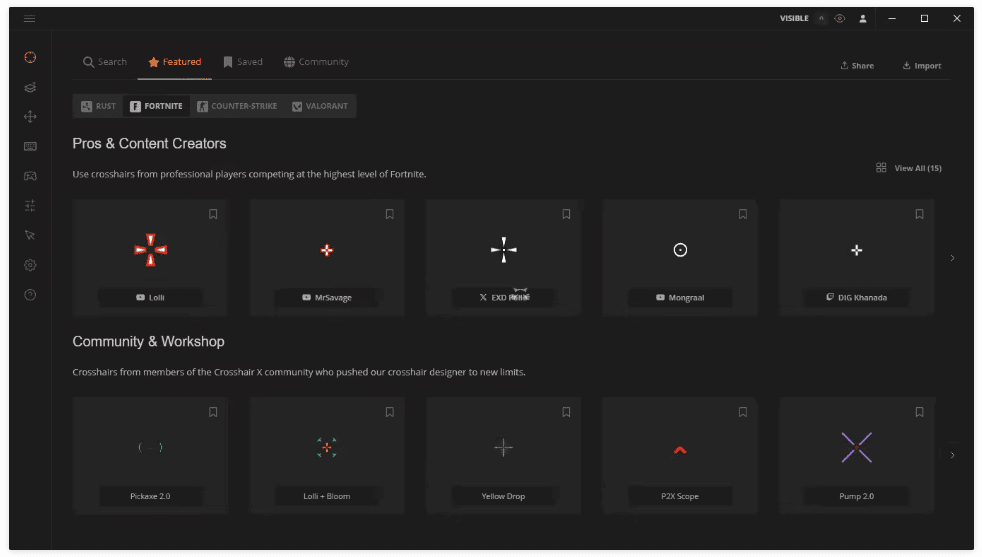Bookmark the Lolli + Bloom crosshair
Image resolution: width=982 pixels, height=557 pixels.
(x=390, y=412)
